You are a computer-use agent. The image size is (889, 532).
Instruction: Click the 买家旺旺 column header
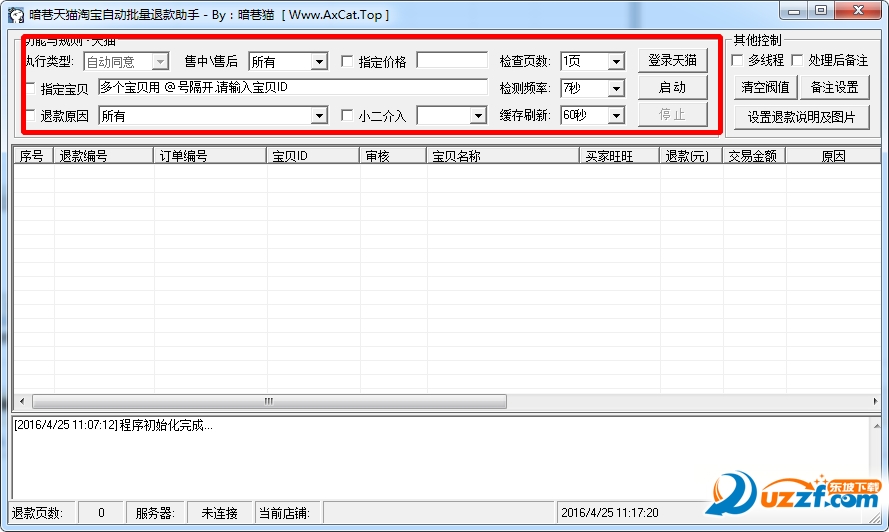coord(619,156)
